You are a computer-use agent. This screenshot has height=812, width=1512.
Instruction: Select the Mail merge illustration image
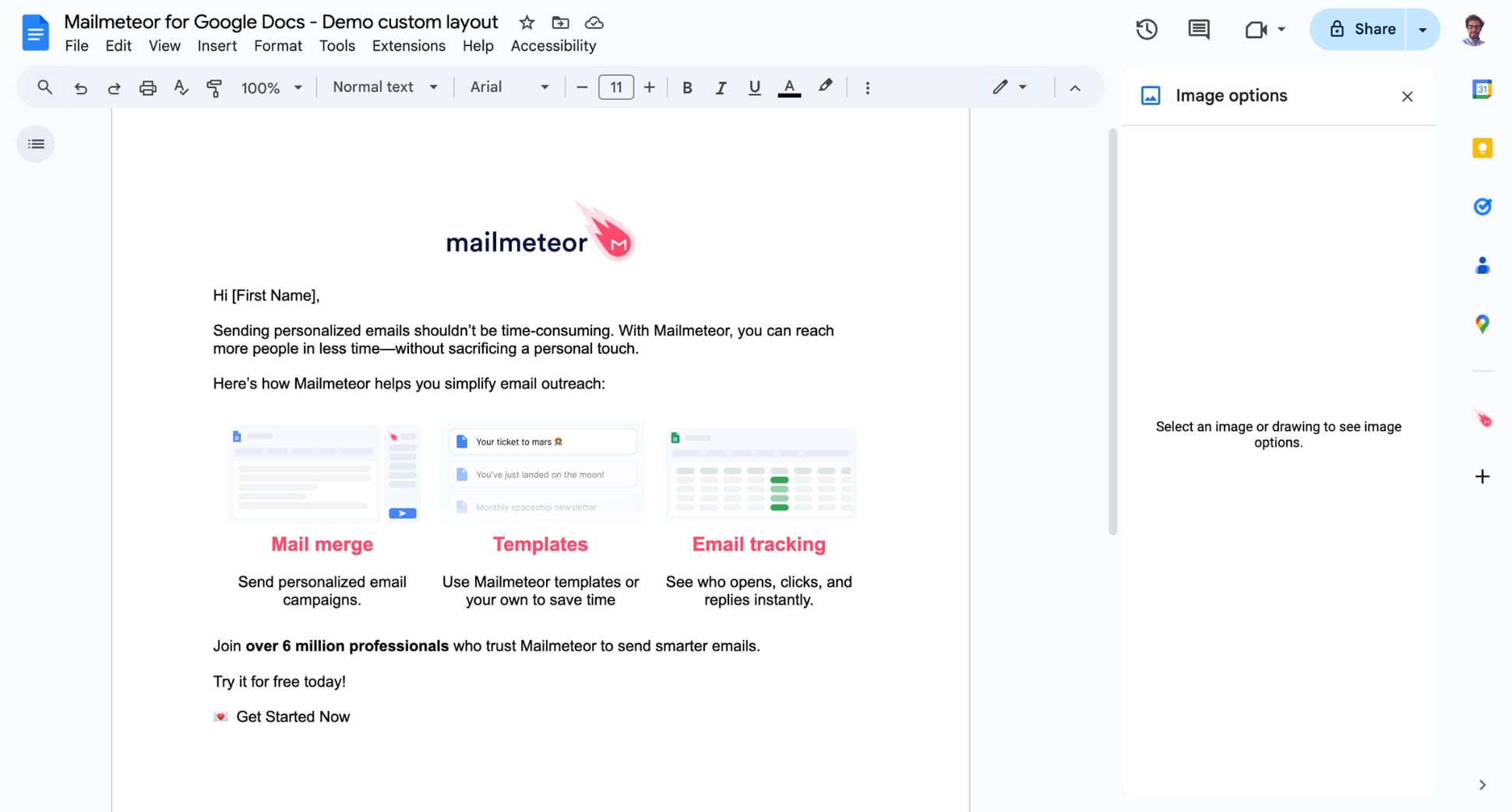[x=323, y=473]
